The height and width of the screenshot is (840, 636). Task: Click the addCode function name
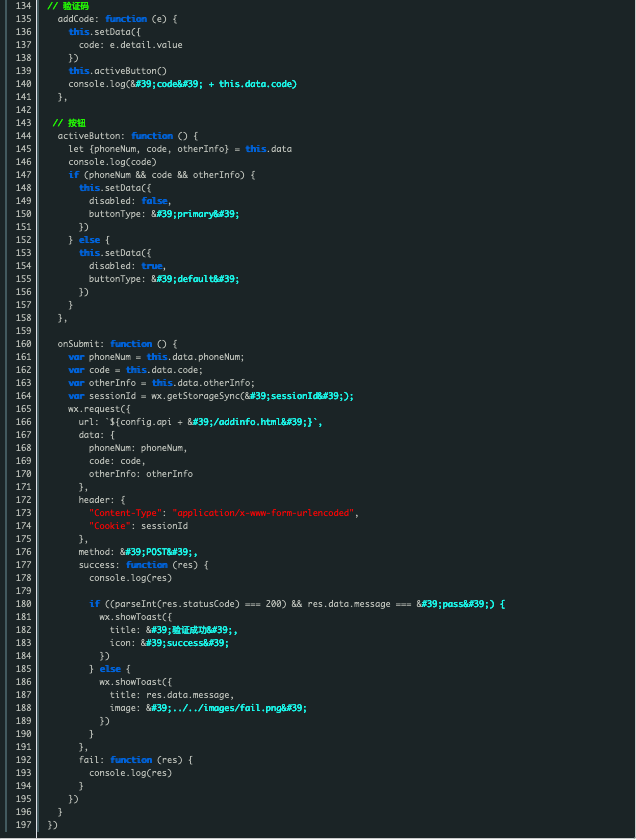click(x=78, y=19)
